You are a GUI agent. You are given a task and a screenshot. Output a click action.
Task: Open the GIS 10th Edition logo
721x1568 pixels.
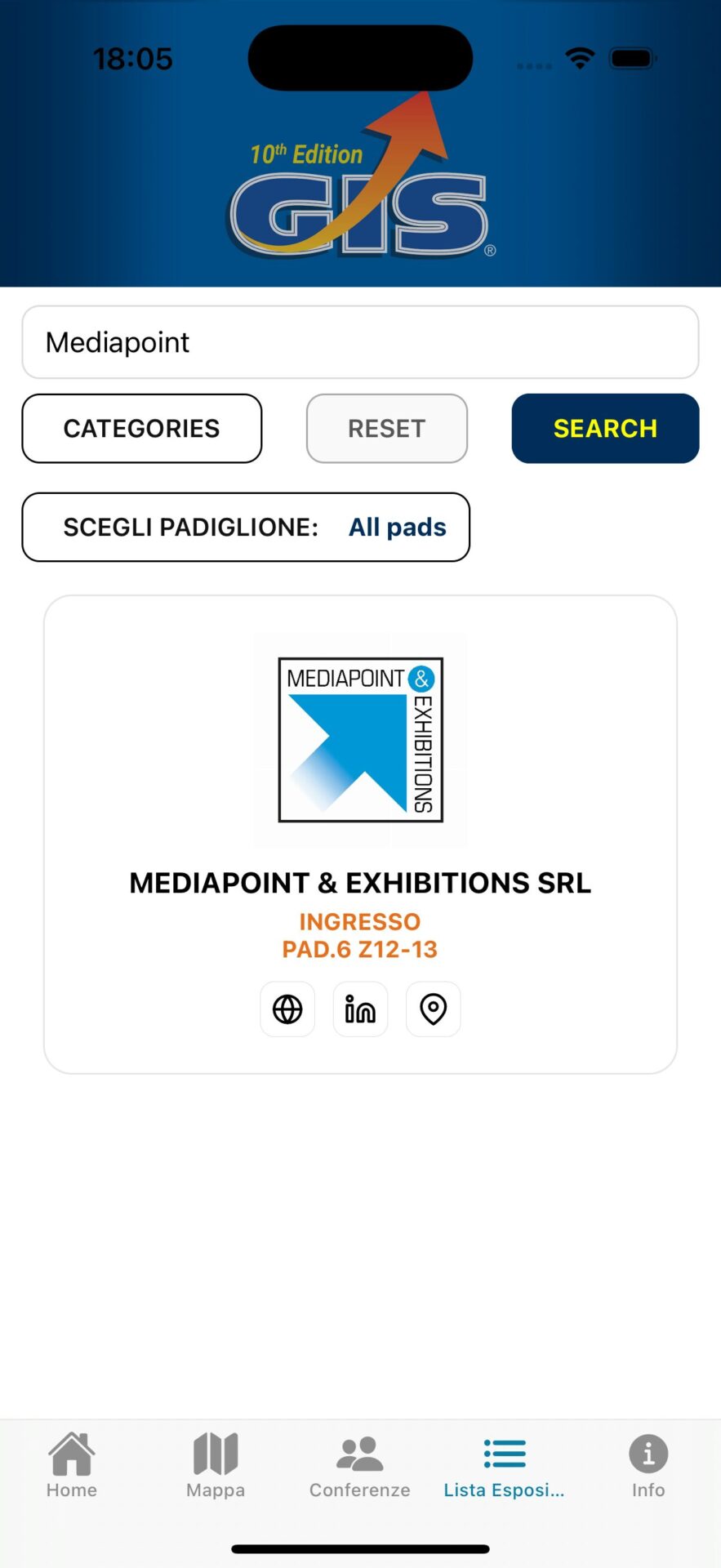tap(360, 188)
